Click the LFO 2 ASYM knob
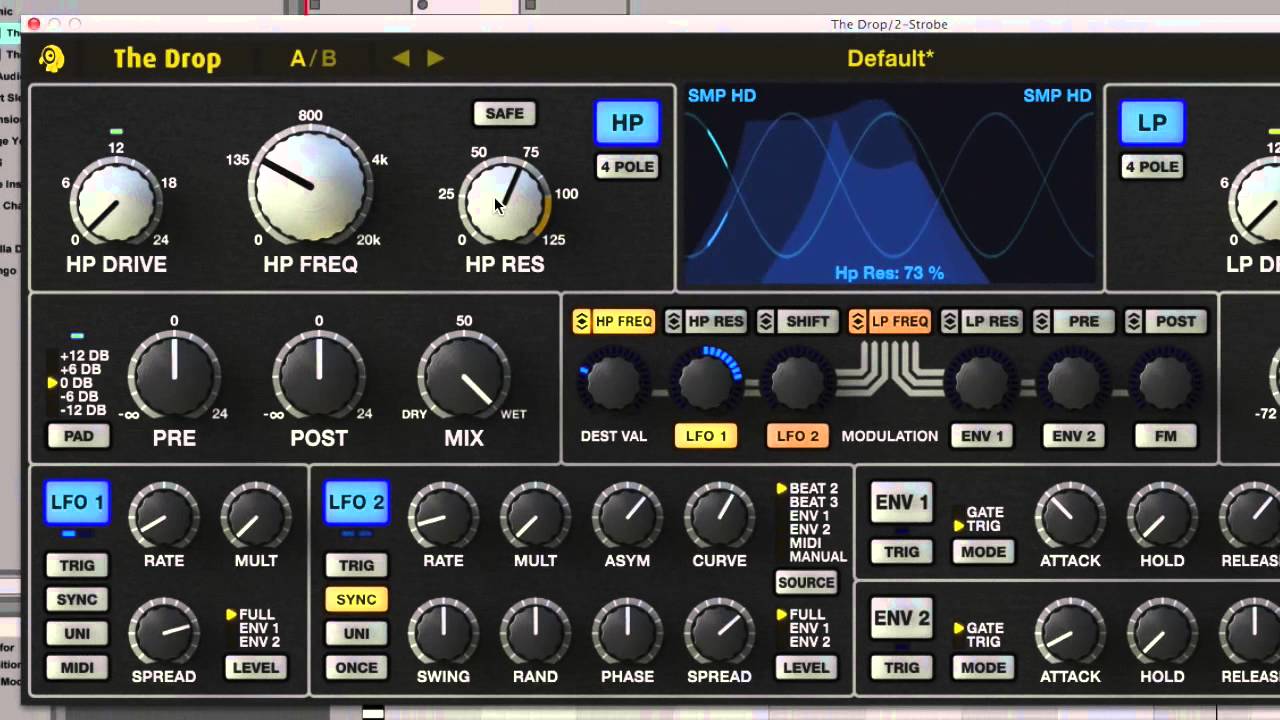The height and width of the screenshot is (720, 1280). tap(627, 517)
